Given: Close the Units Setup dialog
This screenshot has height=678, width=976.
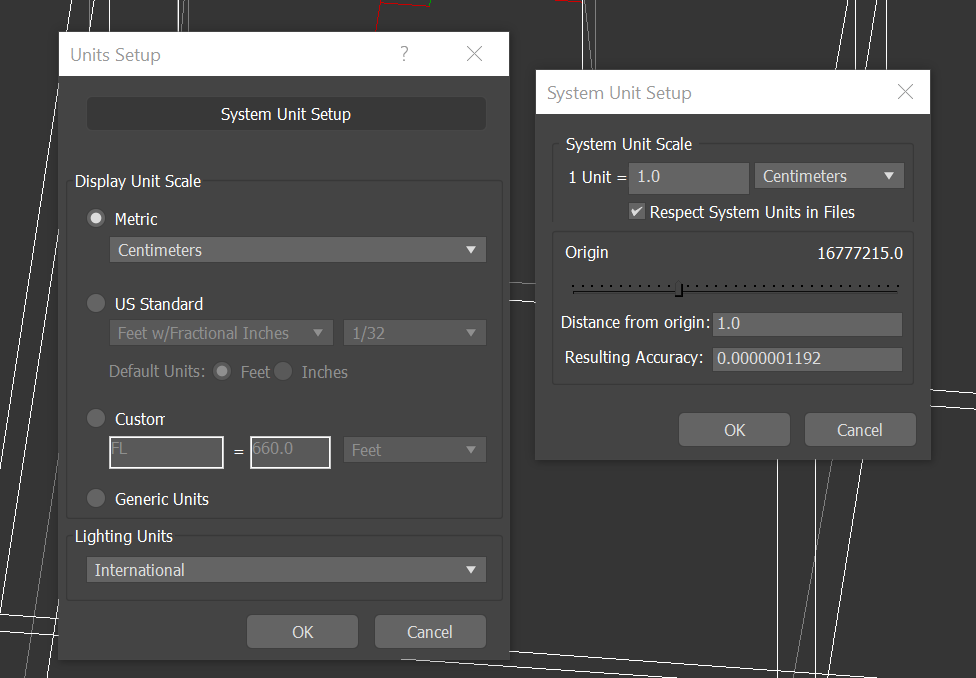Looking at the screenshot, I should click(x=474, y=54).
